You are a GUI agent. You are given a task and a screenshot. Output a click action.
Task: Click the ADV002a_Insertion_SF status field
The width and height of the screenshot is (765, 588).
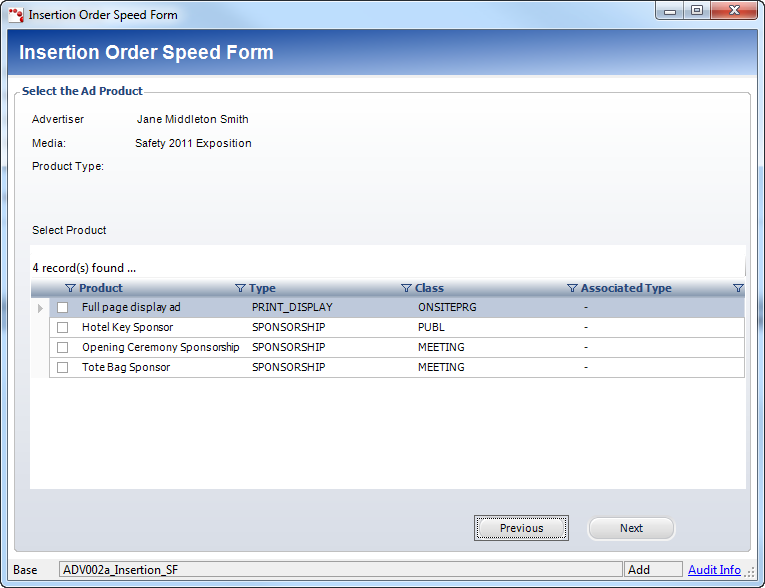[x=340, y=570]
